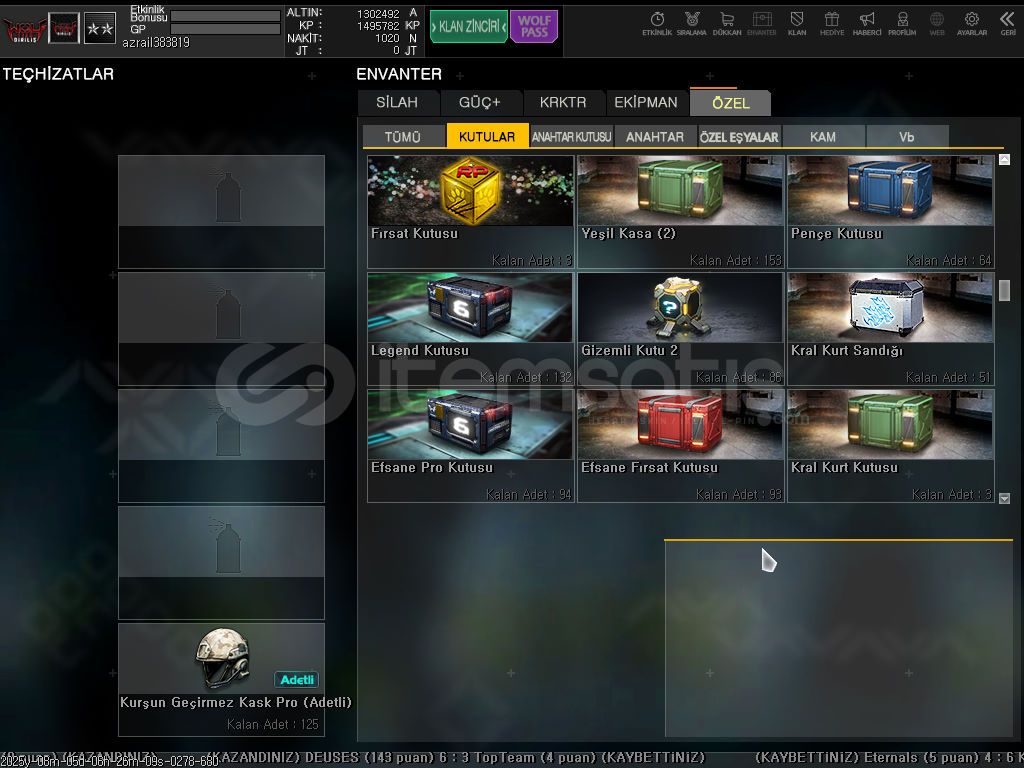The height and width of the screenshot is (768, 1024).
Task: Open the Ayarlar settings gear
Action: pyautogui.click(x=972, y=24)
